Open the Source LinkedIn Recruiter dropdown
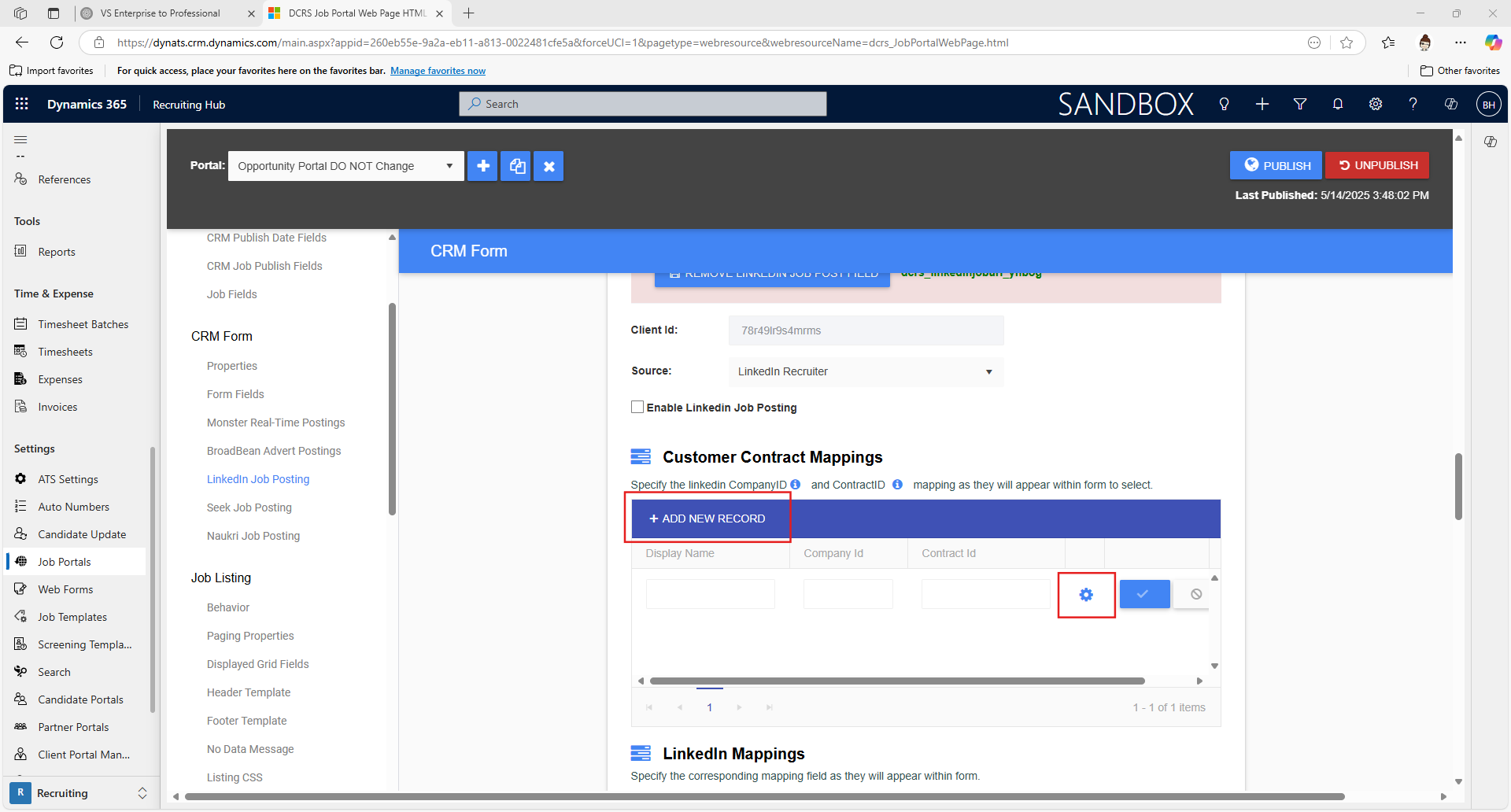Screen dimensions: 1511x812 click(x=866, y=371)
